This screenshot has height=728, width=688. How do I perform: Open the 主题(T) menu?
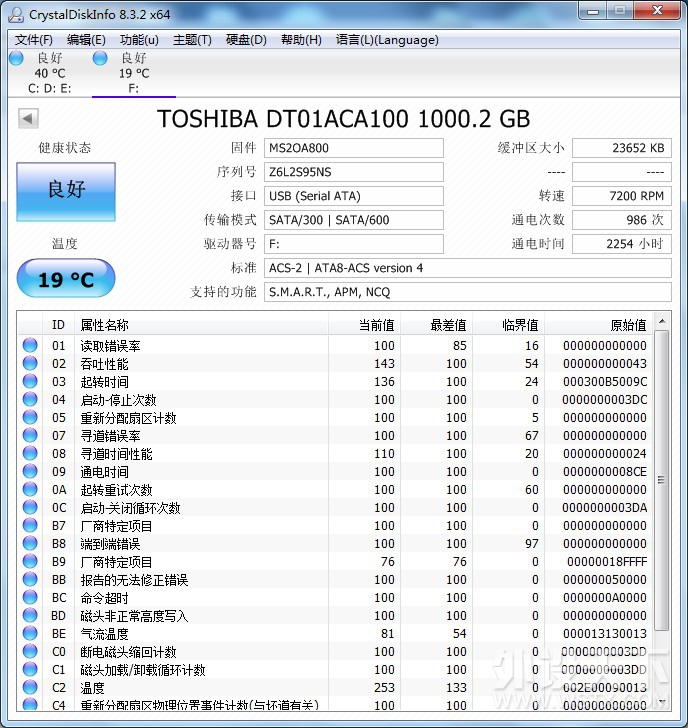192,40
